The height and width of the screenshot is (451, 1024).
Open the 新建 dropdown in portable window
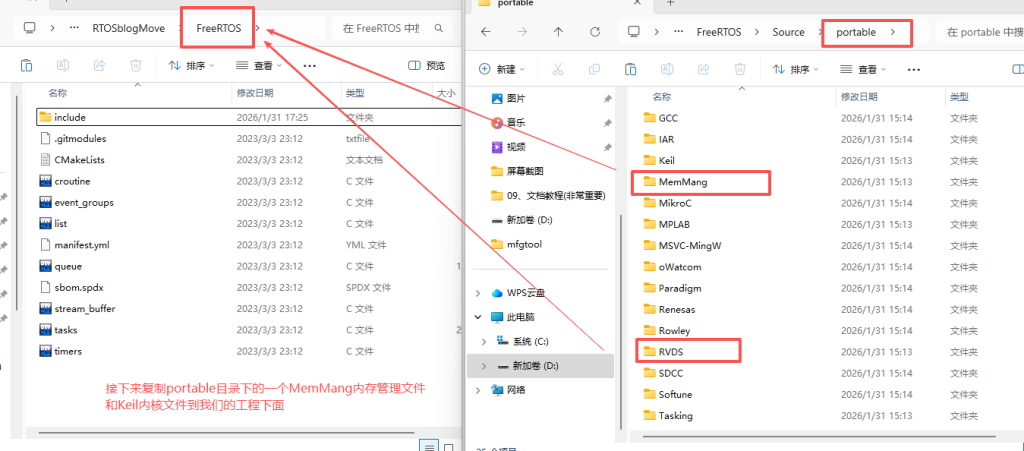click(x=504, y=69)
